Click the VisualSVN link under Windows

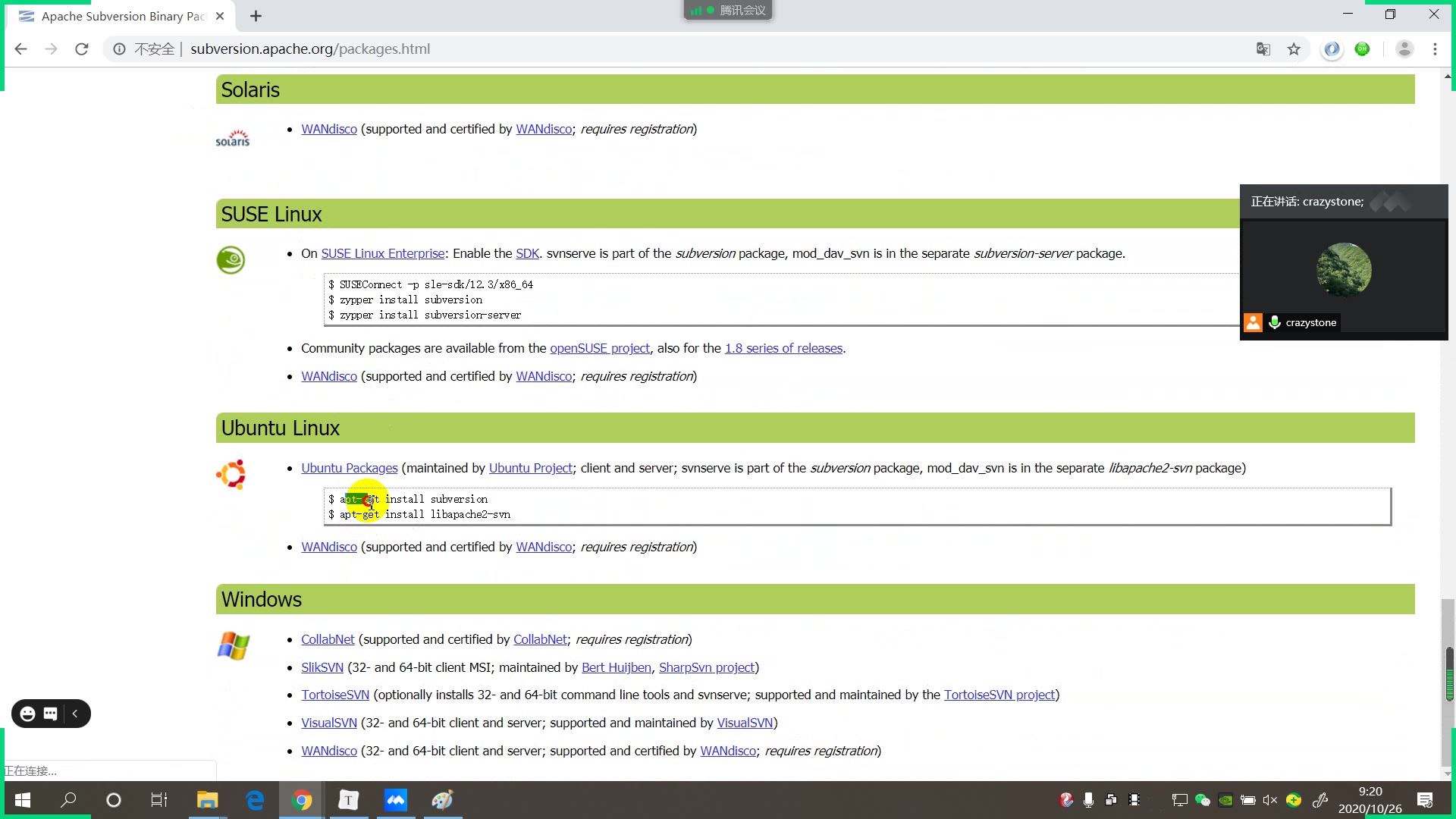click(329, 722)
